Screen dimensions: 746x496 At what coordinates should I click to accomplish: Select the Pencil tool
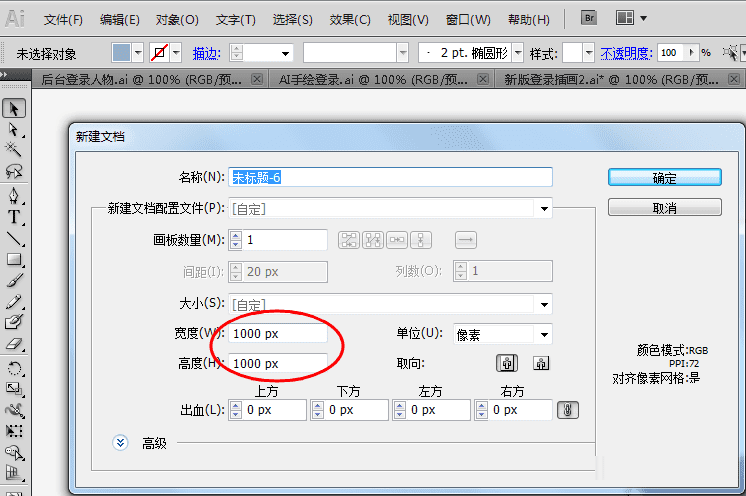point(14,301)
